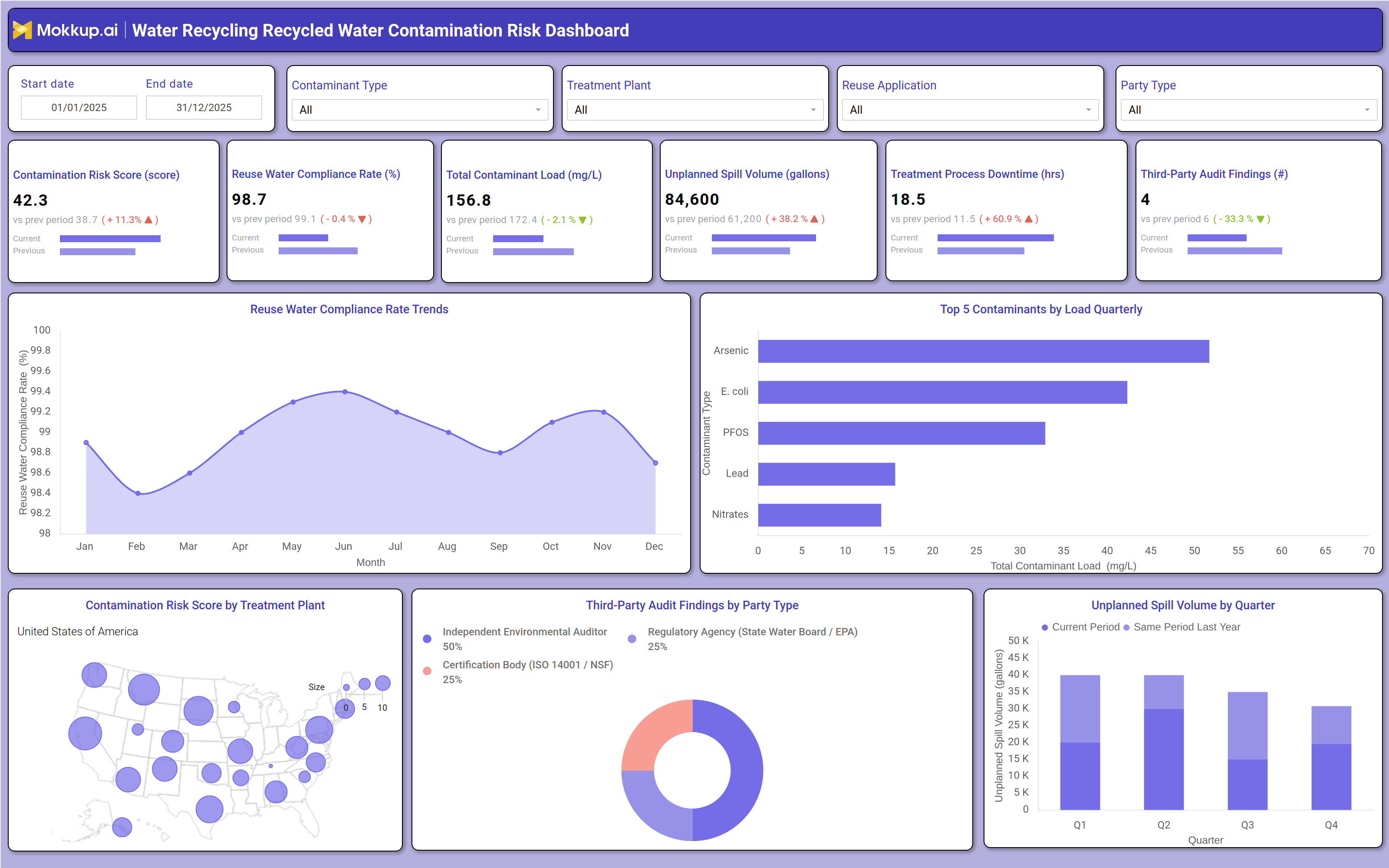Click the Total Contaminant Load (mg/L) title
1389x868 pixels.
pos(524,175)
